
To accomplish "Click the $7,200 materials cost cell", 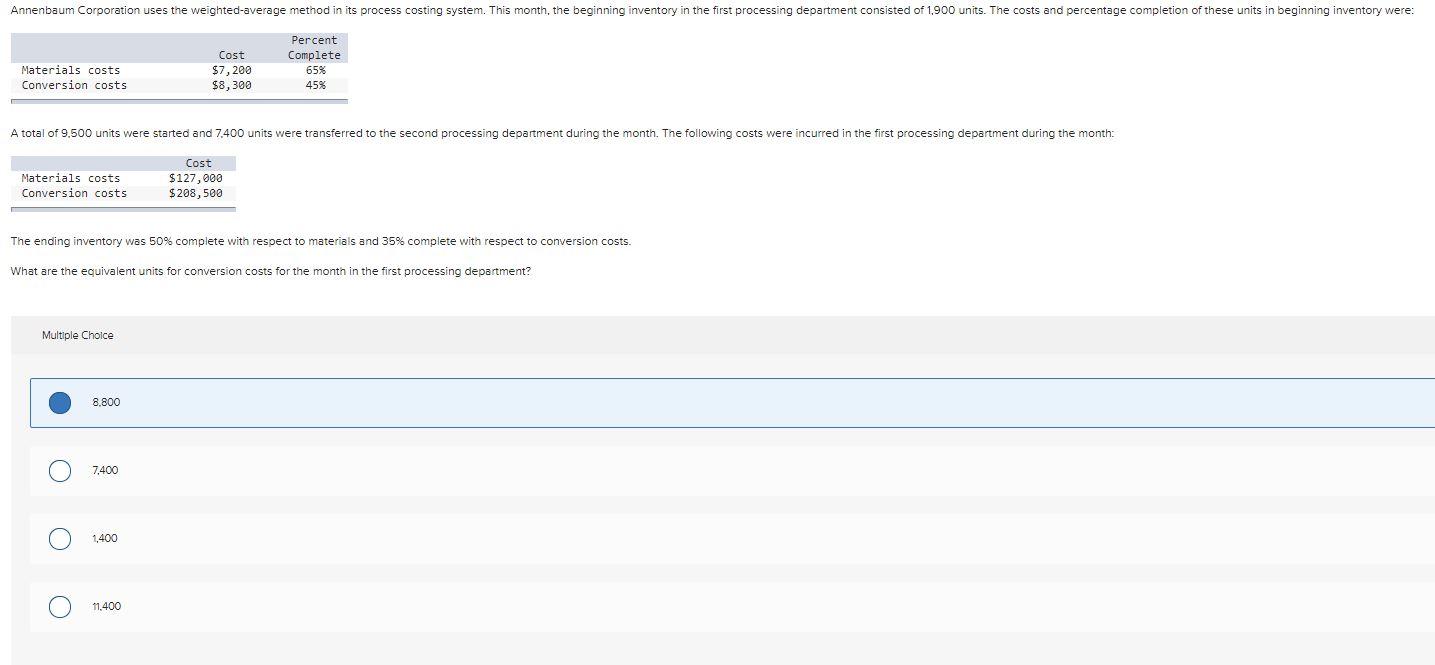I will coord(232,70).
